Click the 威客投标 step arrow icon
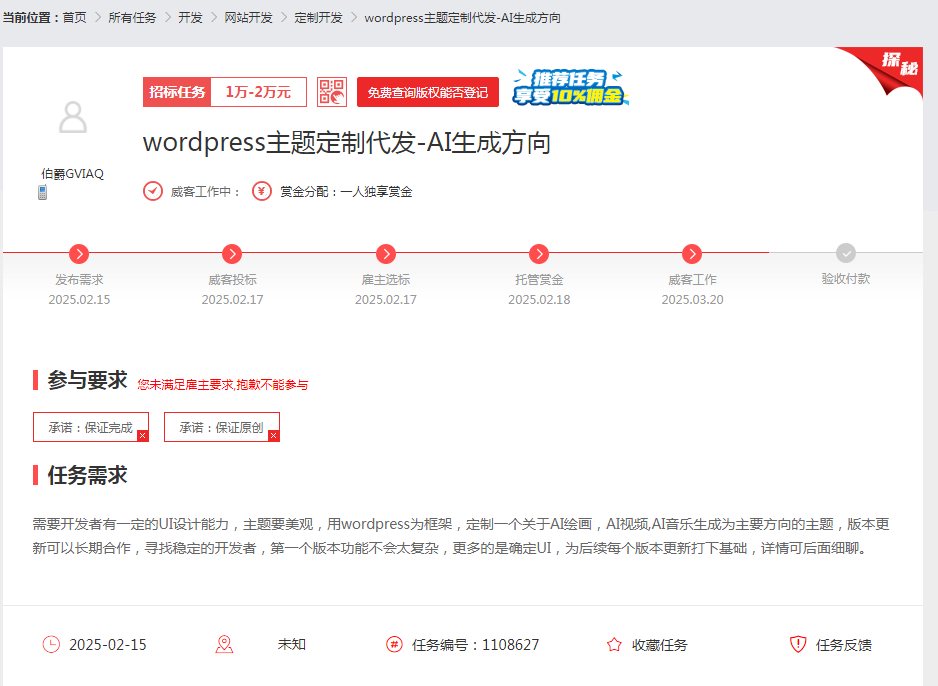This screenshot has height=686, width=938. tap(232, 254)
